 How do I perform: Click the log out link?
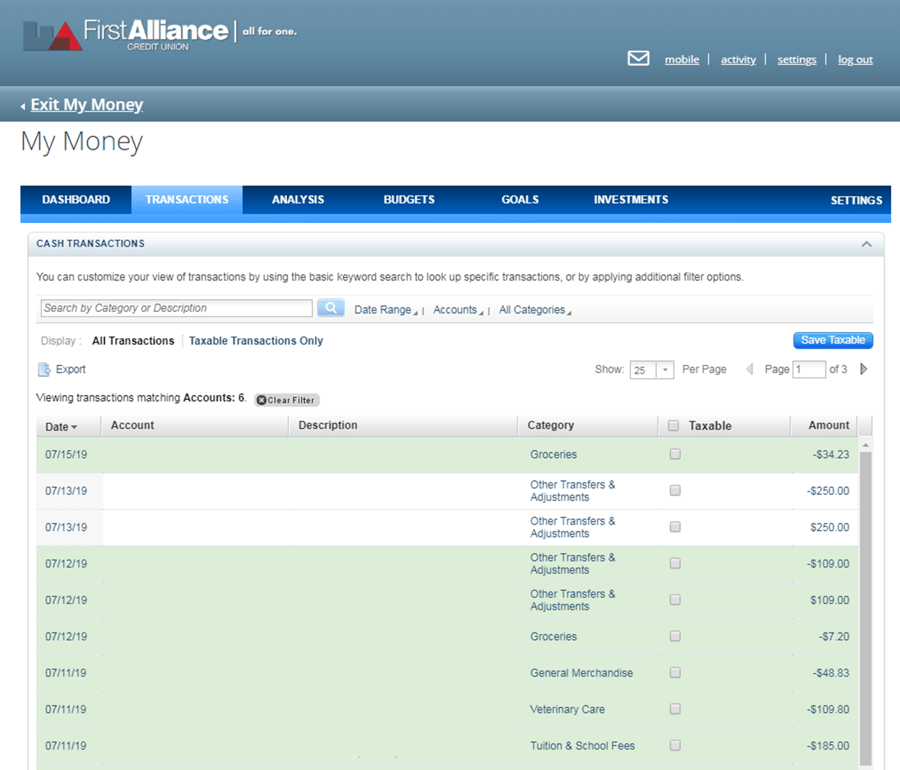pos(855,59)
